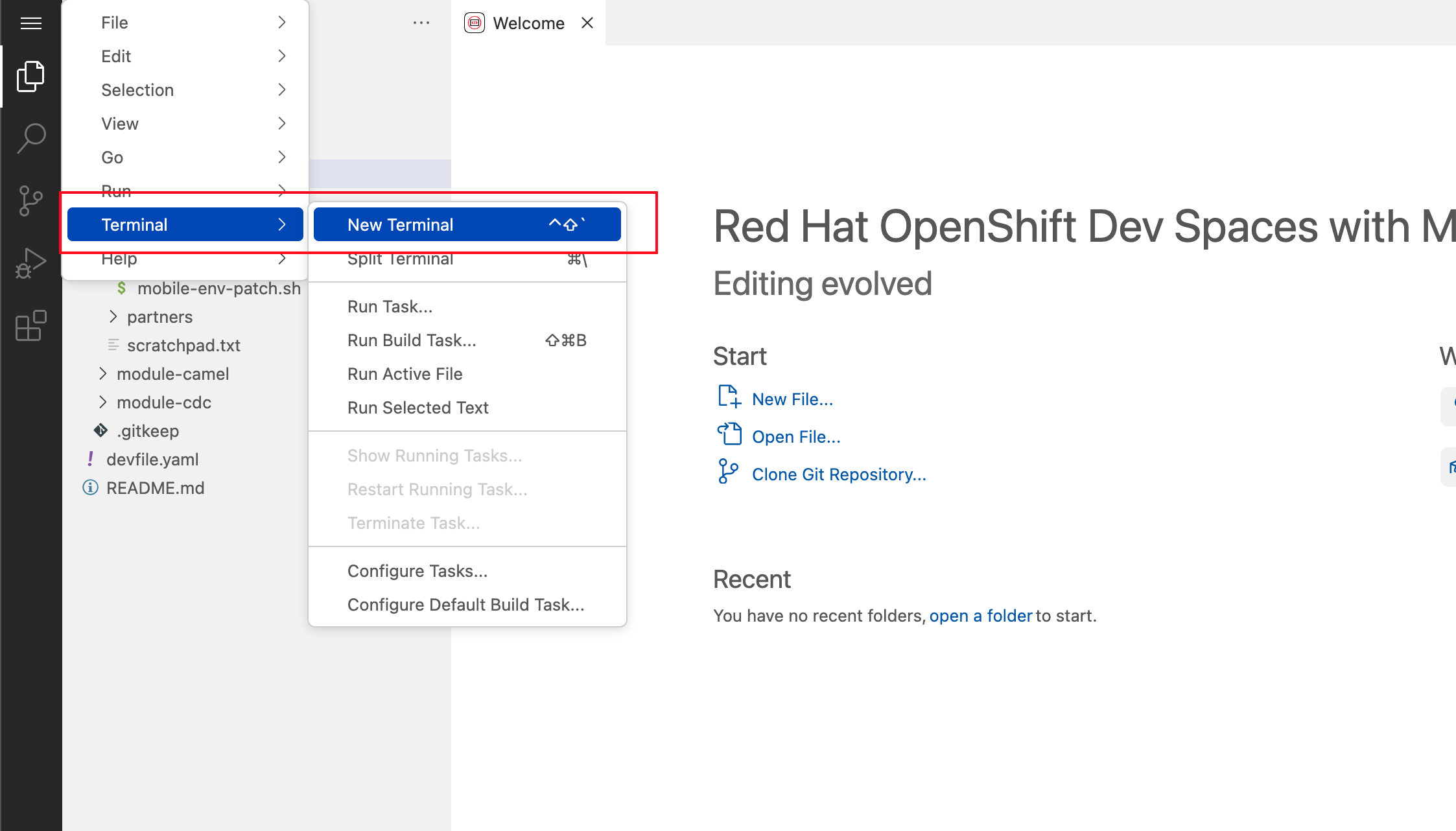The height and width of the screenshot is (831, 1456).
Task: Open the File submenu arrow
Action: click(282, 23)
